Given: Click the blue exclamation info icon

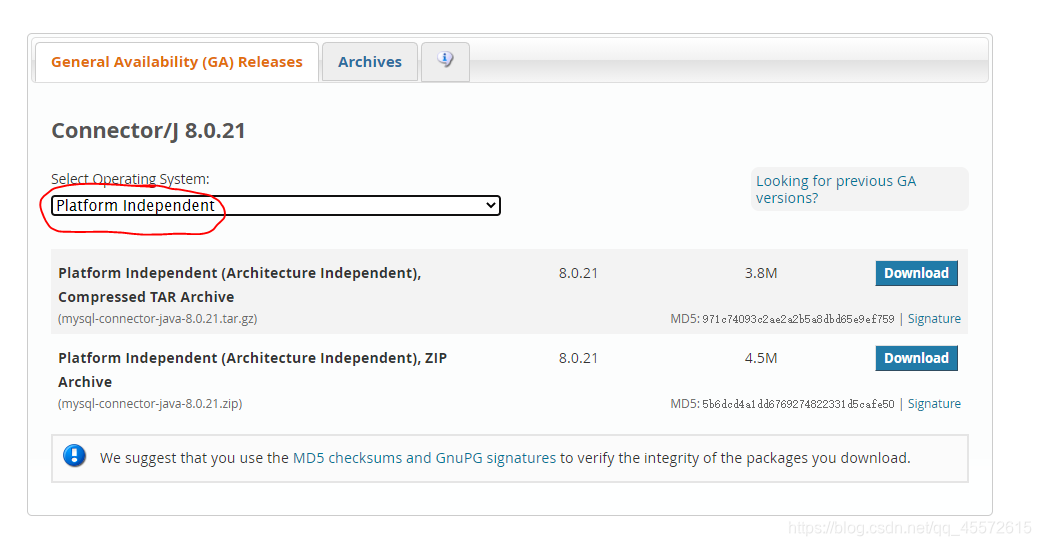Looking at the screenshot, I should [74, 456].
